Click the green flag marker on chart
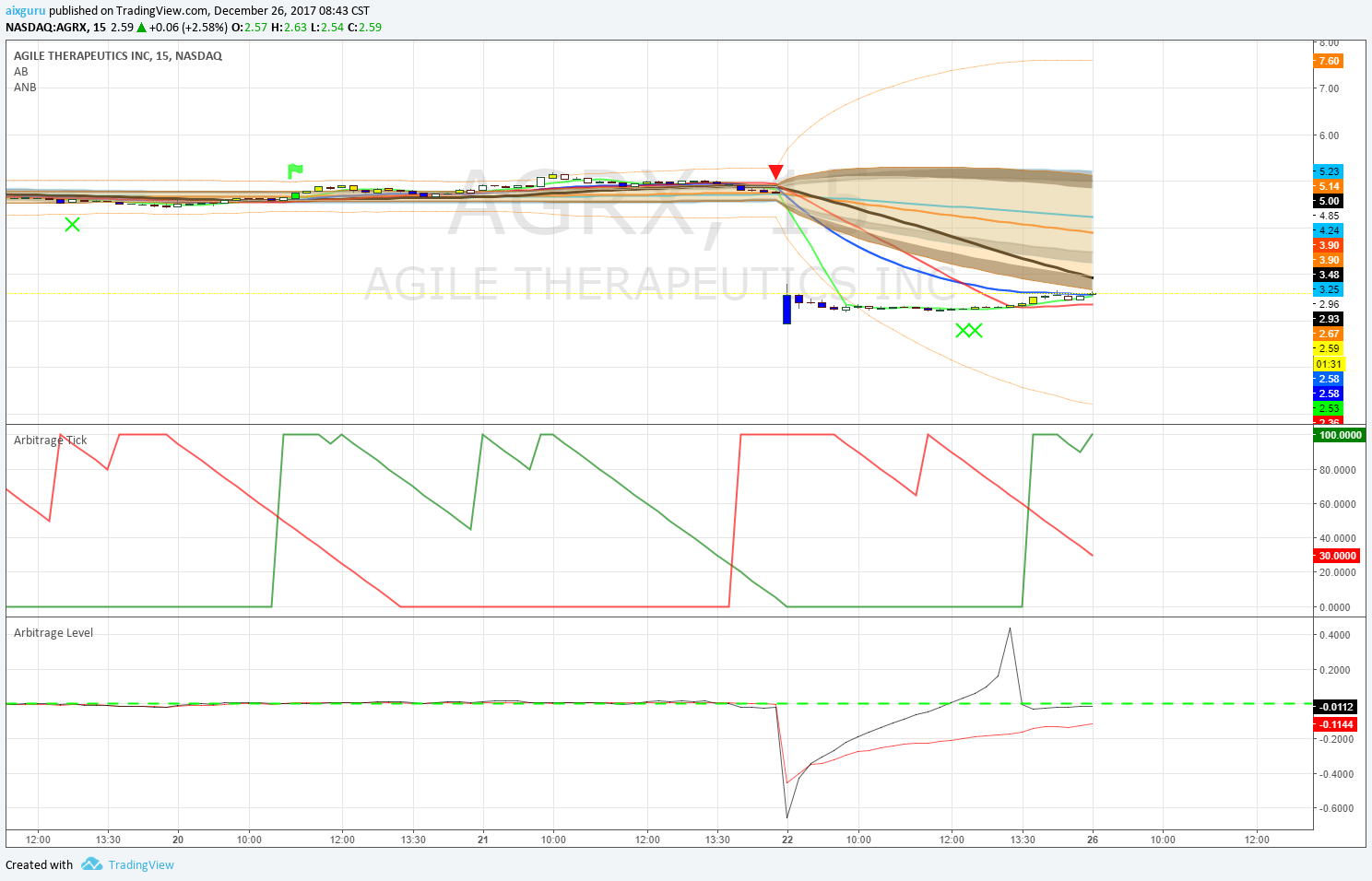The height and width of the screenshot is (881, 1372). click(x=295, y=170)
